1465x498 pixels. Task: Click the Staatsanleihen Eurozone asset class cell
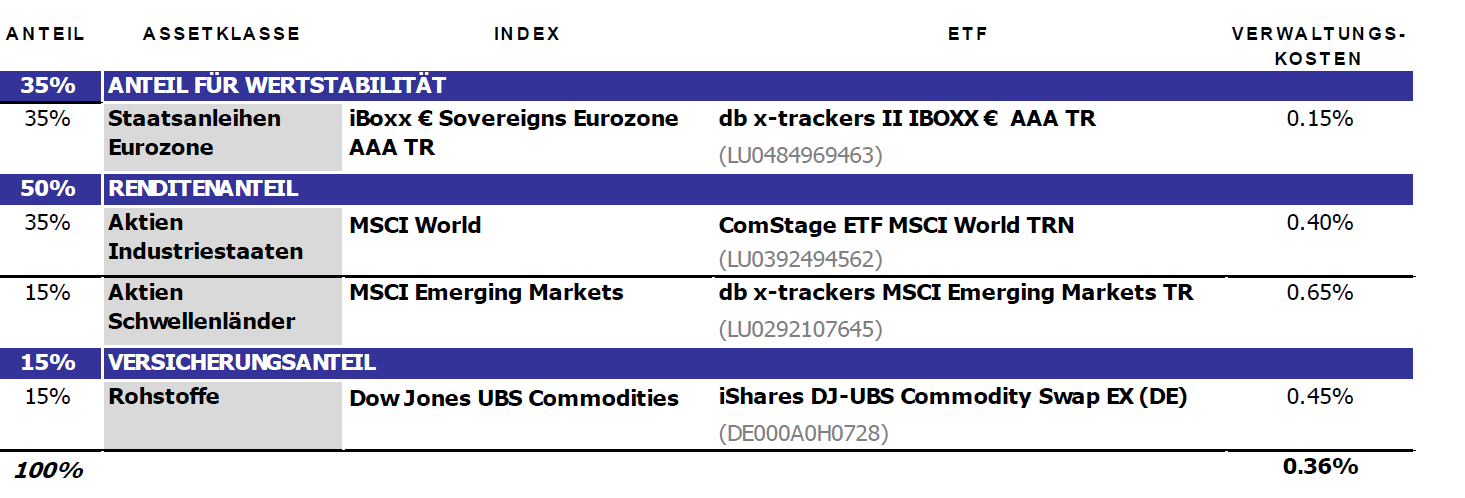pos(194,133)
